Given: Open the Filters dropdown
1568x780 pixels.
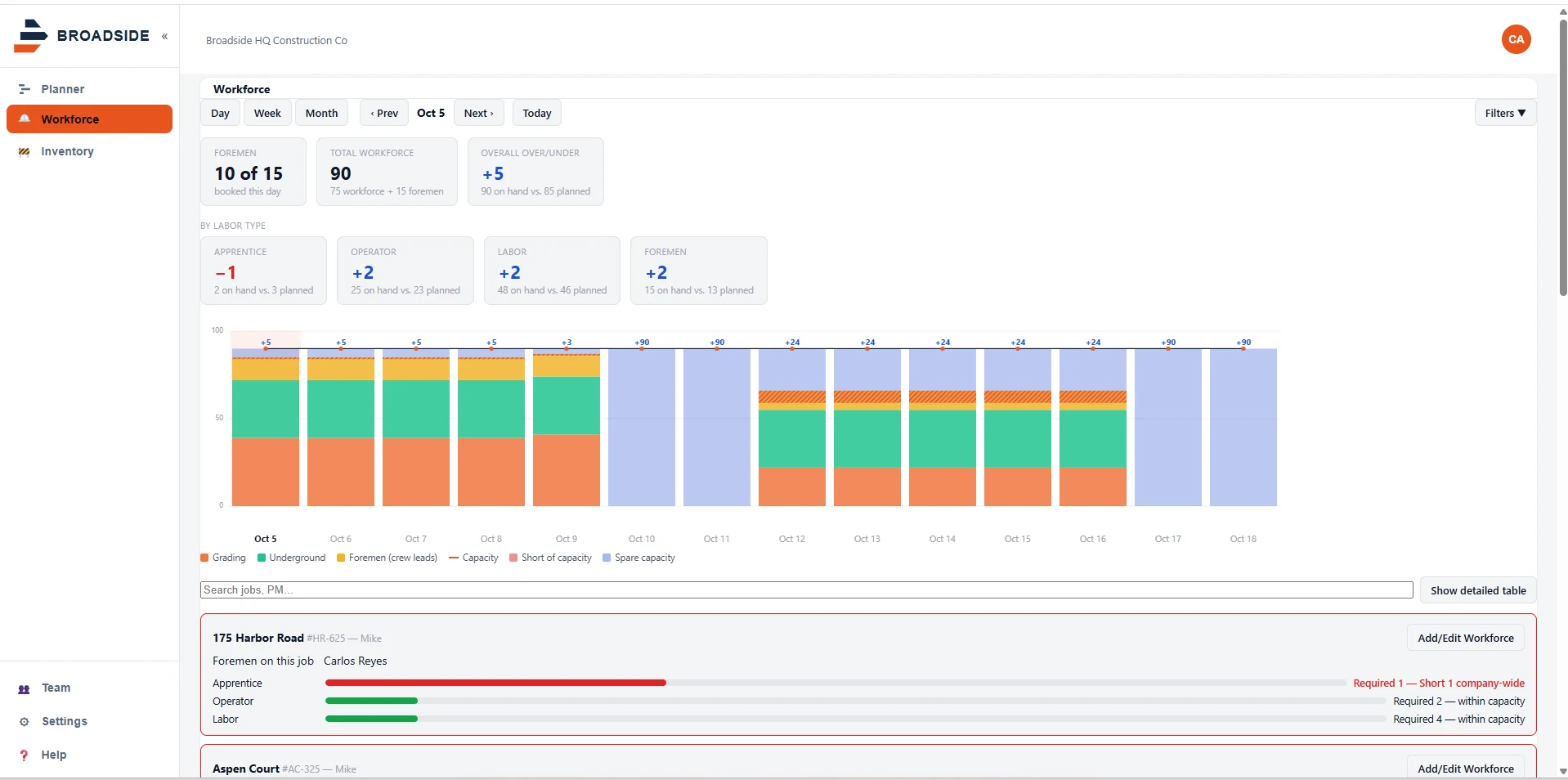Looking at the screenshot, I should tap(1505, 113).
